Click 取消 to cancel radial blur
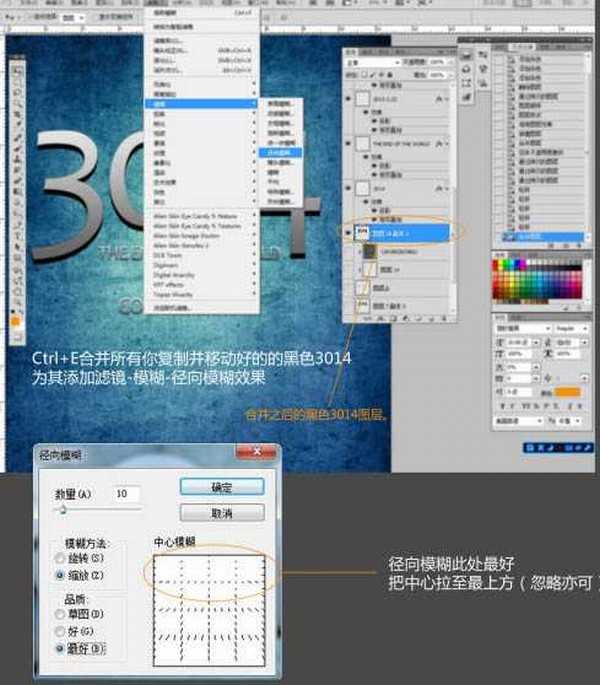The height and width of the screenshot is (685, 600). tap(222, 513)
